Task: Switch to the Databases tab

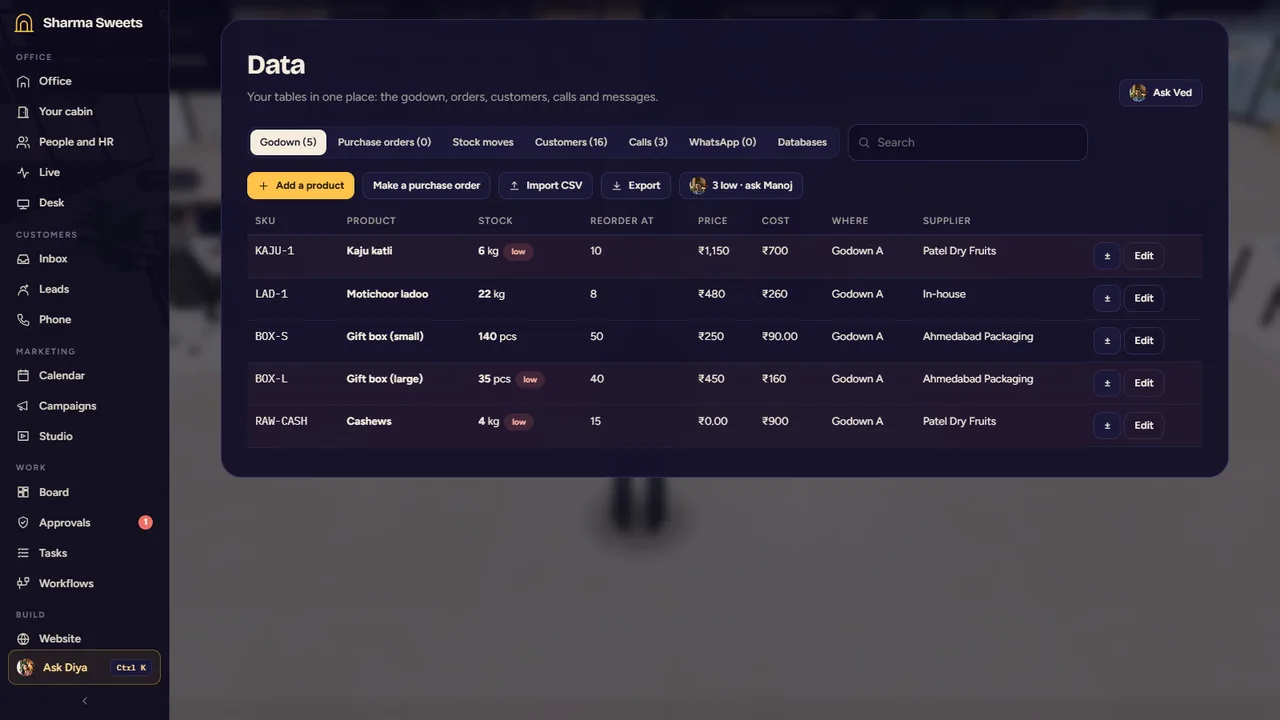Action: tap(802, 142)
